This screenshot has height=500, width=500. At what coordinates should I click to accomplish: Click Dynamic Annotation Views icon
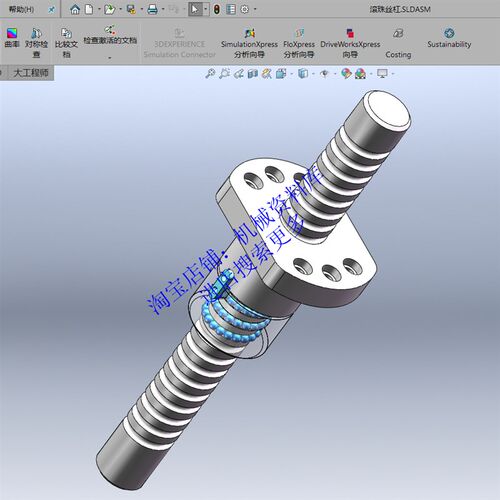click(x=267, y=73)
